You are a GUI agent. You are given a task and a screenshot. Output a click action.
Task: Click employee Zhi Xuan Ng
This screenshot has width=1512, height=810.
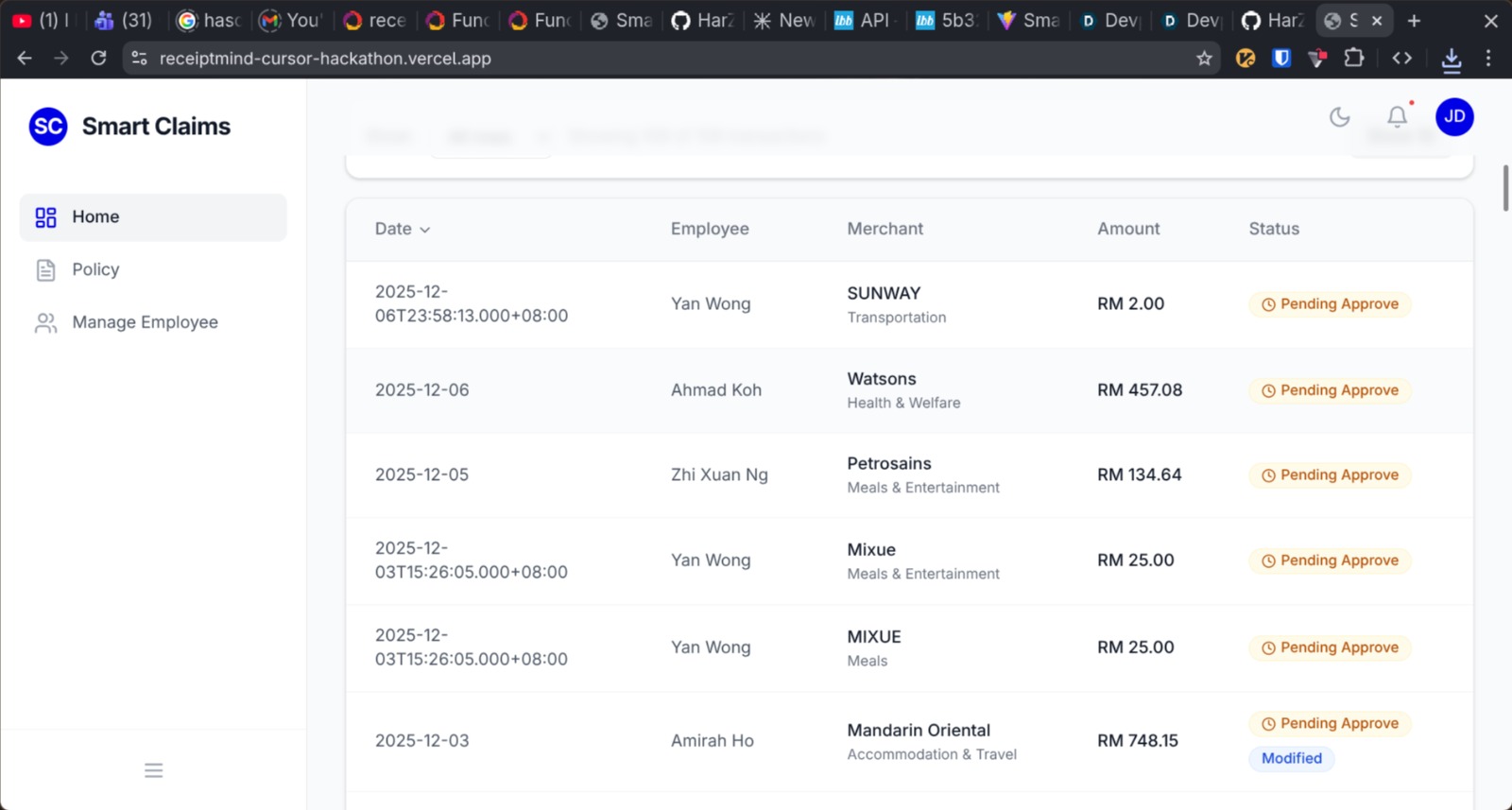click(719, 475)
